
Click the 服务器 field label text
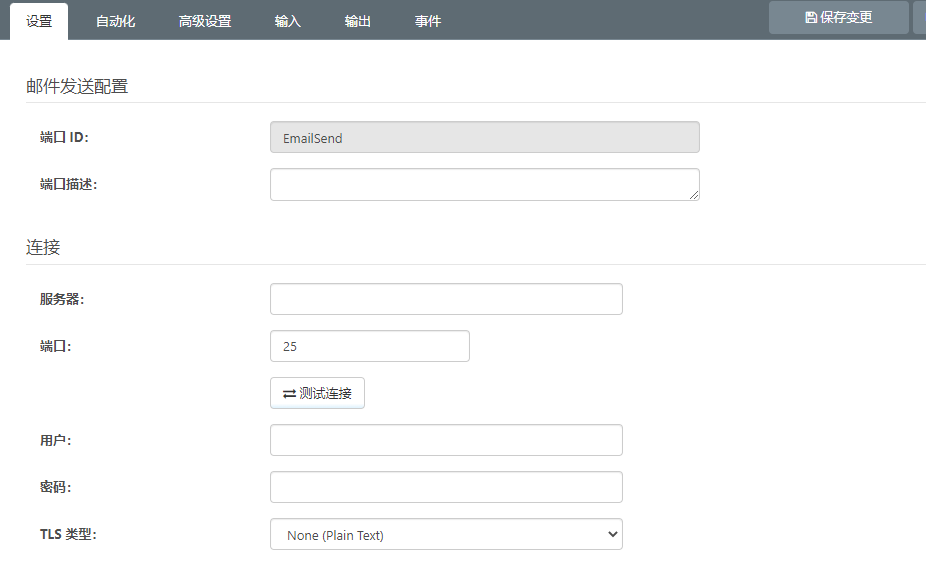[x=62, y=299]
